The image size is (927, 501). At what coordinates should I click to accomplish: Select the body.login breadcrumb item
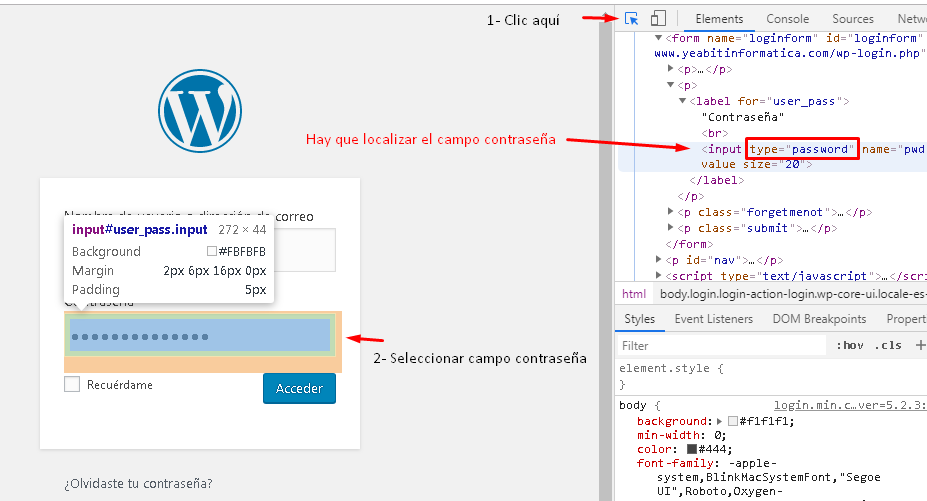point(793,294)
